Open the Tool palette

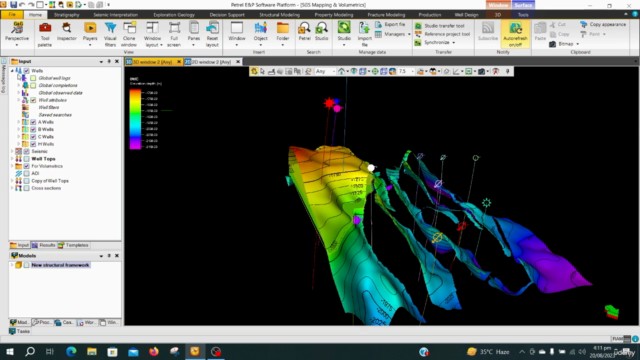pos(45,34)
